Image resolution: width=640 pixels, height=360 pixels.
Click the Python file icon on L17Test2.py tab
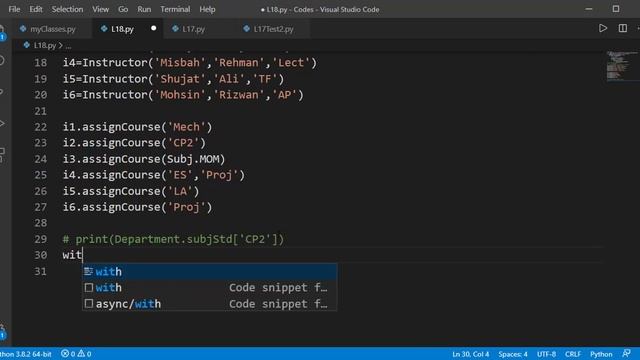[247, 29]
